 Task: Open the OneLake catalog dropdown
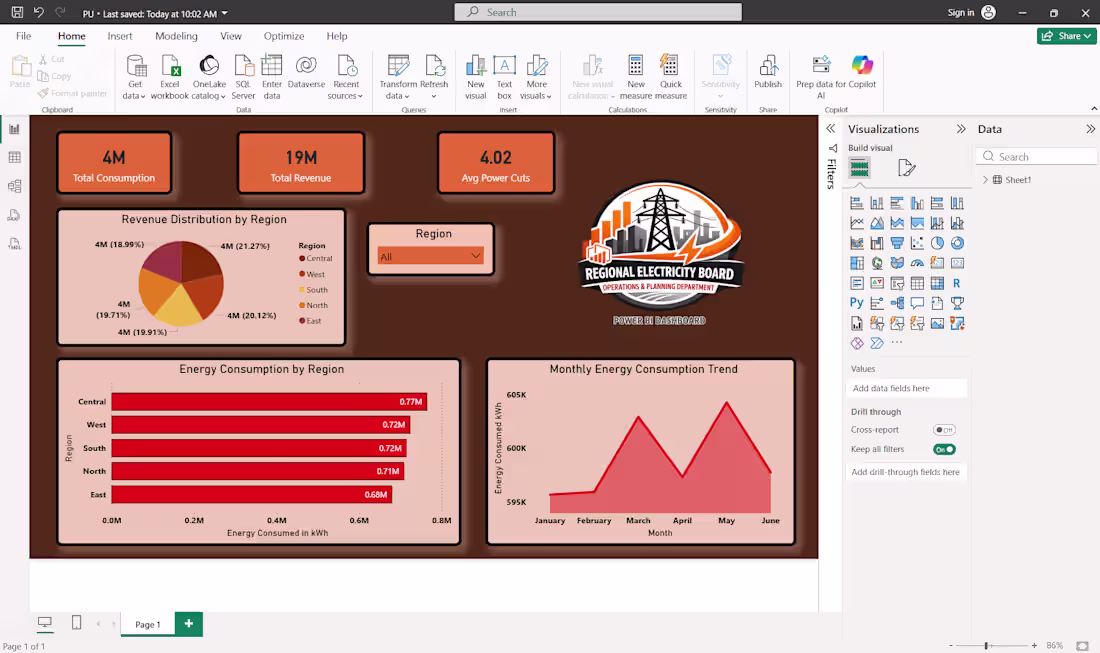pyautogui.click(x=209, y=78)
